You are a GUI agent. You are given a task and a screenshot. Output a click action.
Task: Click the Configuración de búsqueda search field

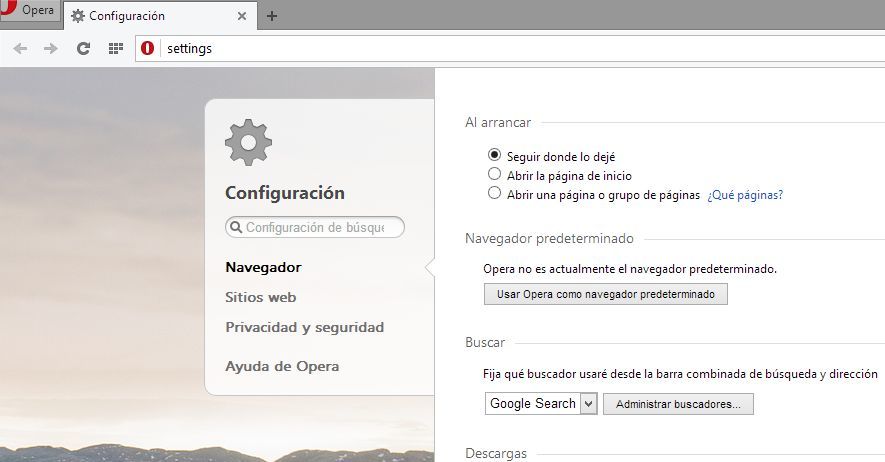315,227
